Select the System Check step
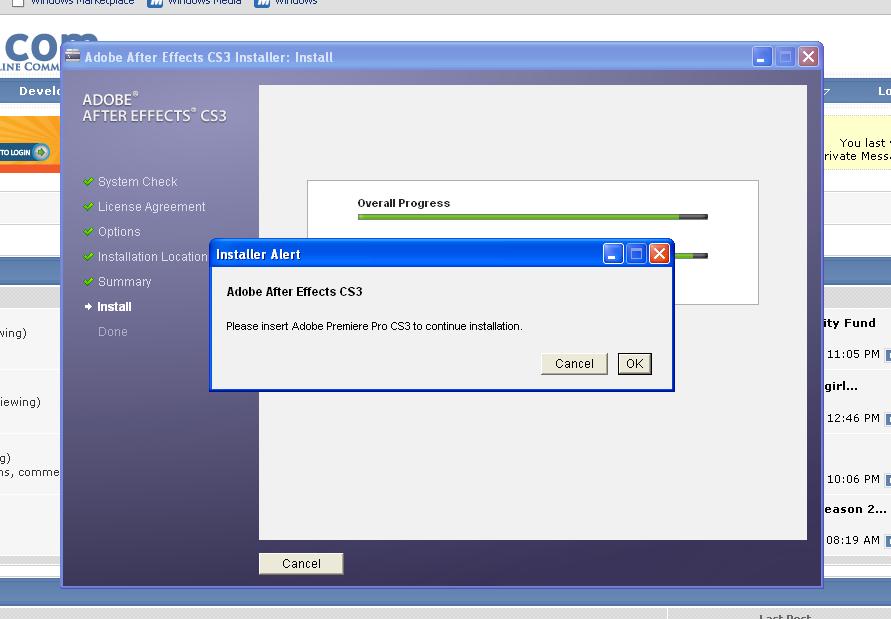The image size is (891, 619). (138, 182)
